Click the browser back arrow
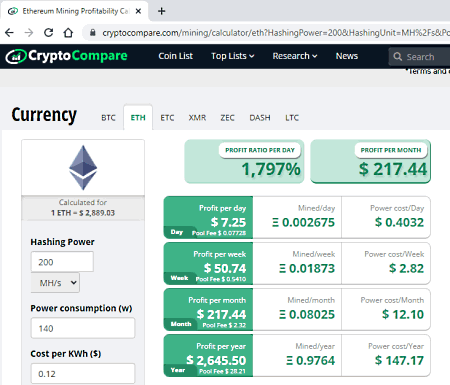Viewport: 450px width, 385px height. [x=9, y=33]
